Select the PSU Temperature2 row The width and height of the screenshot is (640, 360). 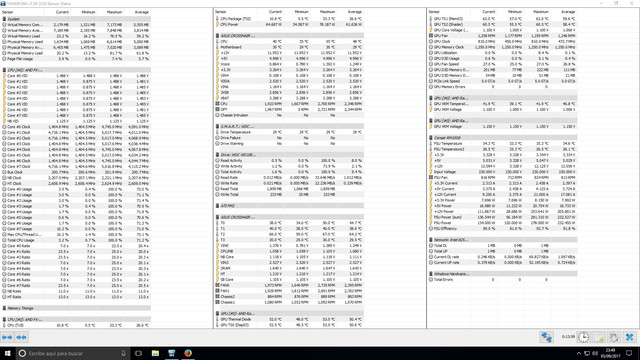(x=502, y=149)
